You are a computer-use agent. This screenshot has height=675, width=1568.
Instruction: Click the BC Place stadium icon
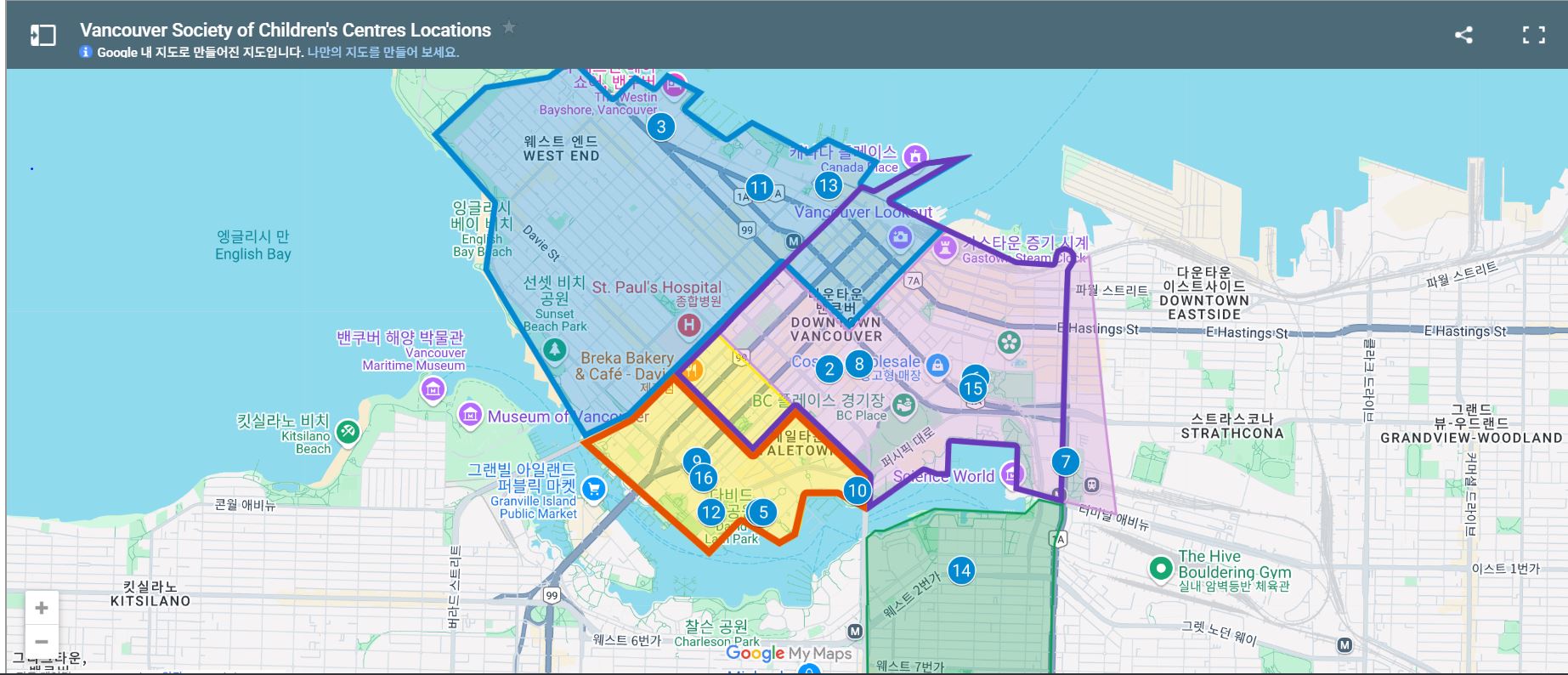click(x=903, y=405)
